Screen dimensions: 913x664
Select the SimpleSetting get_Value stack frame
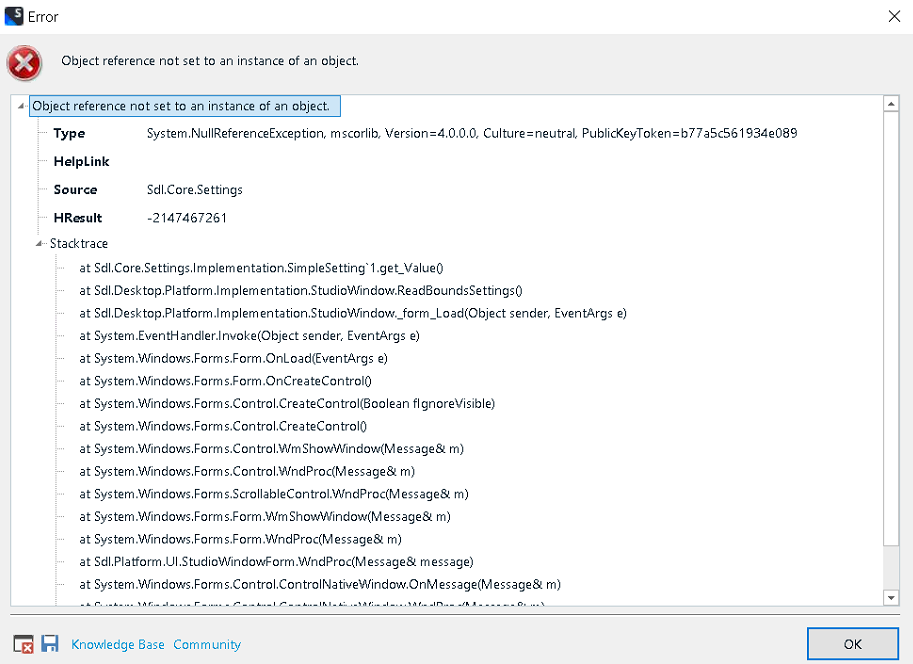[265, 267]
